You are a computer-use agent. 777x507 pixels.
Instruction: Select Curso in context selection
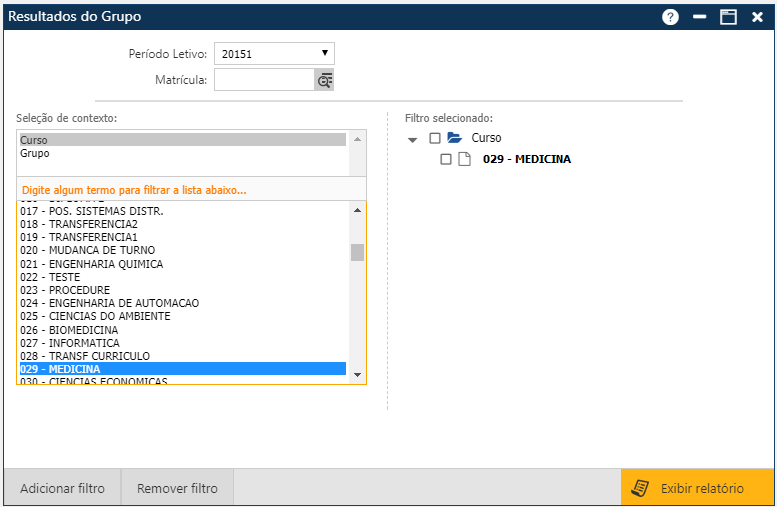coord(182,140)
